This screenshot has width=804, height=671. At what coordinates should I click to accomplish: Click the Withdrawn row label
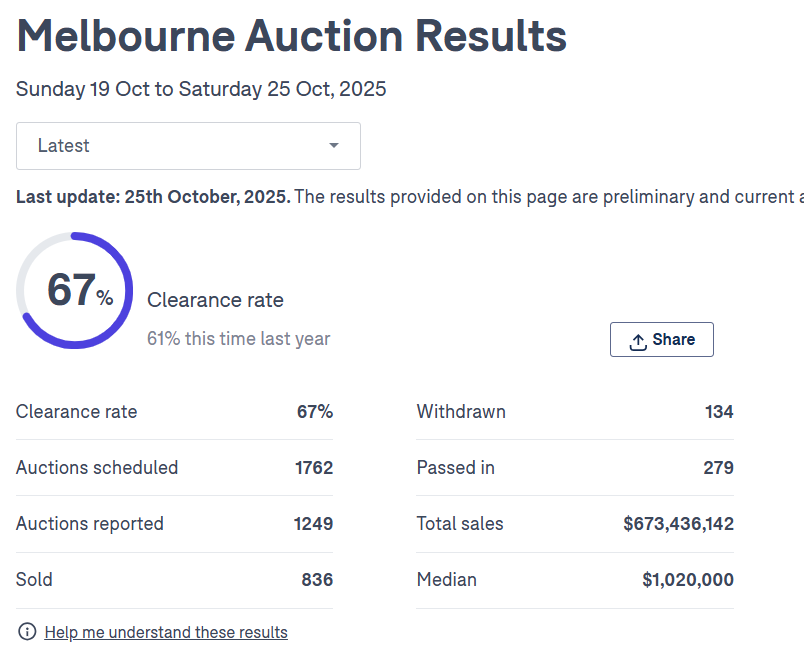coord(461,412)
